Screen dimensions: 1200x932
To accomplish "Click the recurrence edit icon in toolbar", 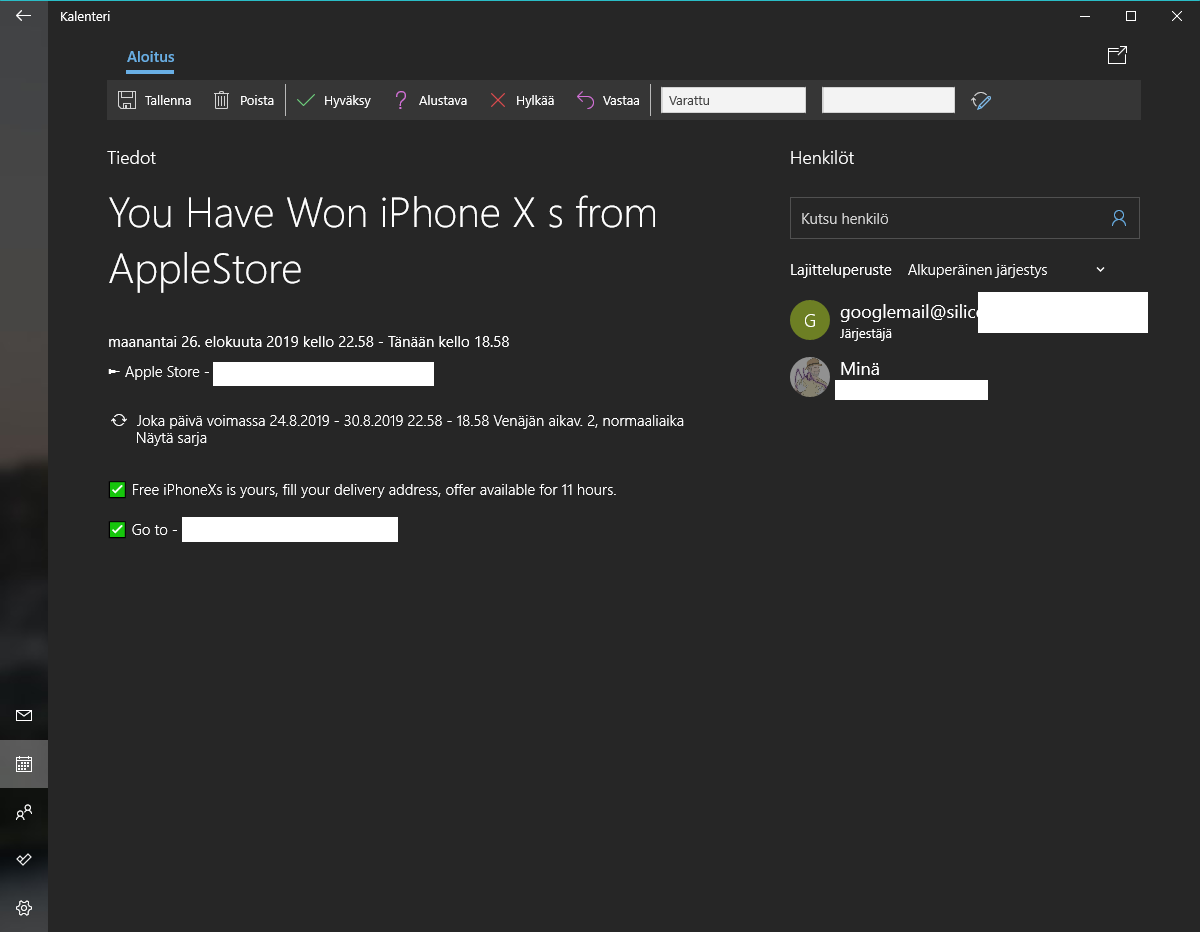I will click(981, 100).
